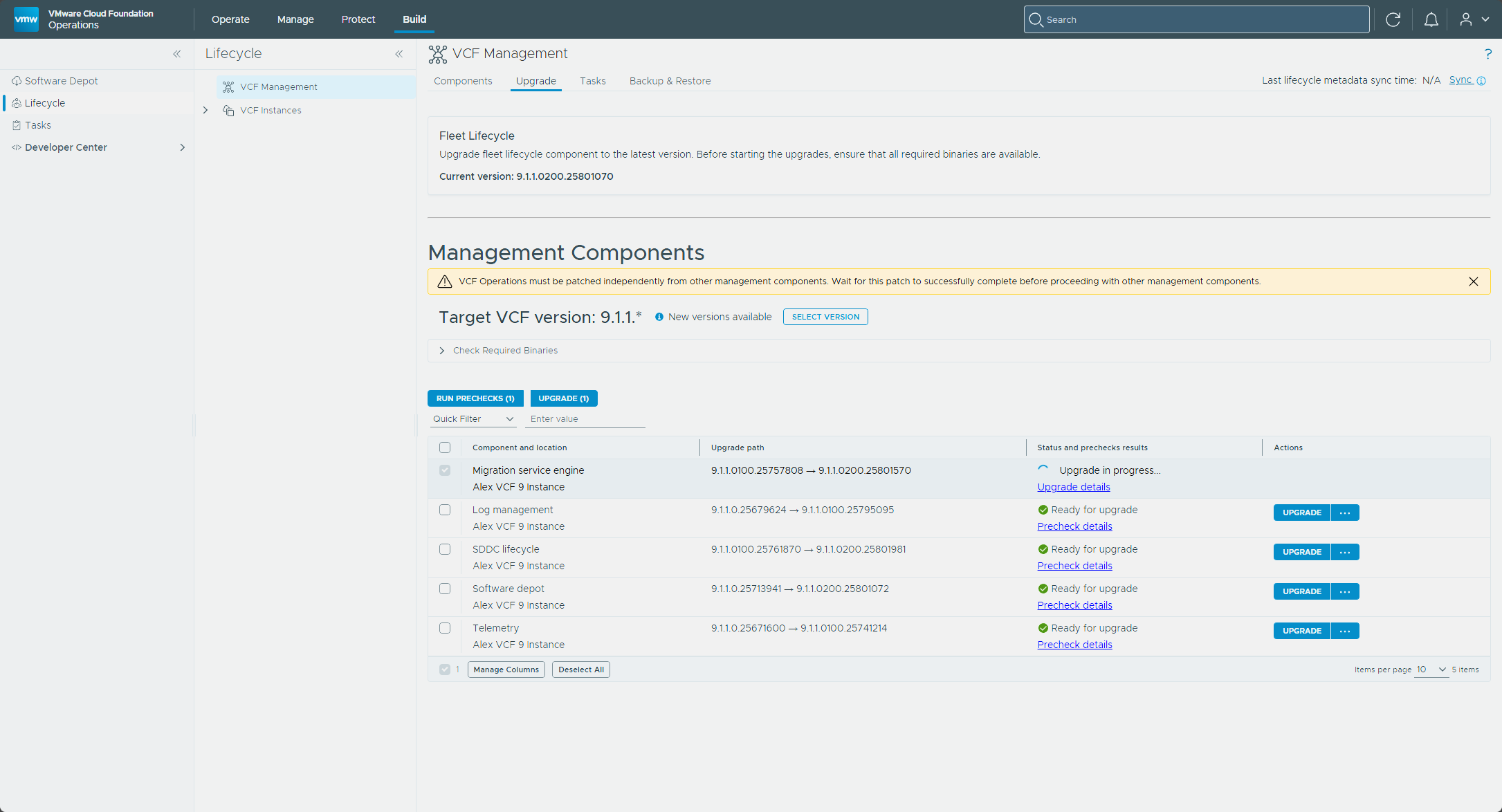This screenshot has height=812, width=1502.
Task: Click the Developer Center code icon
Action: coord(17,147)
